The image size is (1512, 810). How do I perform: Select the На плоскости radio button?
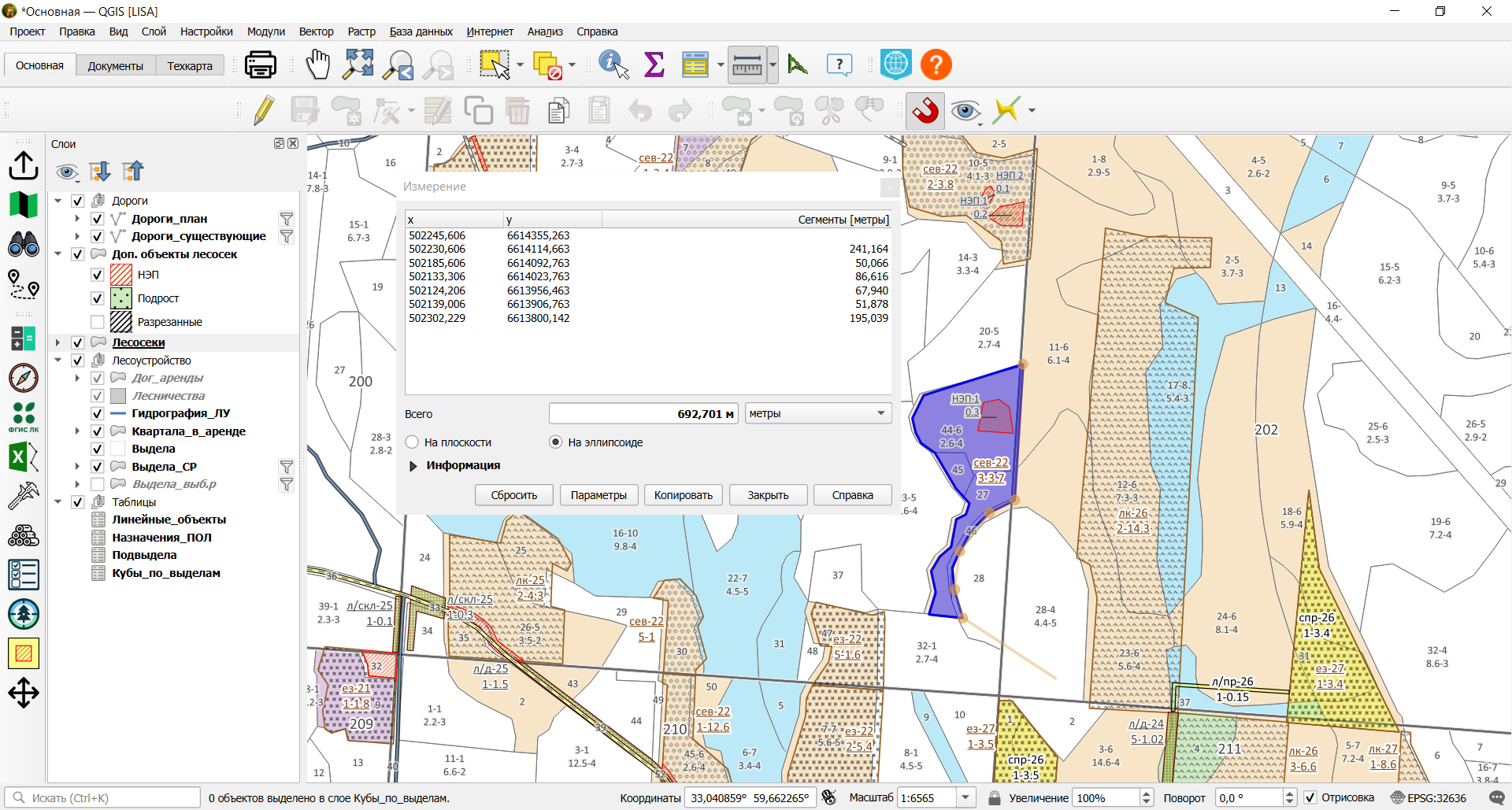(412, 442)
